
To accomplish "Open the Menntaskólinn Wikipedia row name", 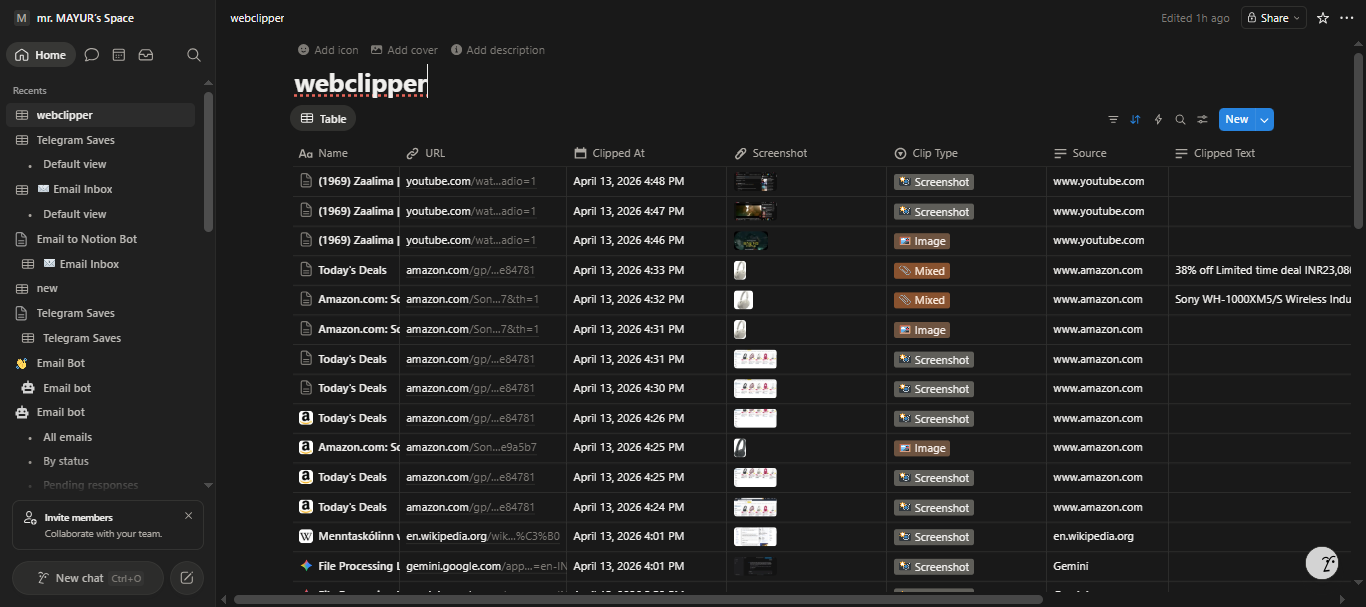I will pyautogui.click(x=358, y=537).
